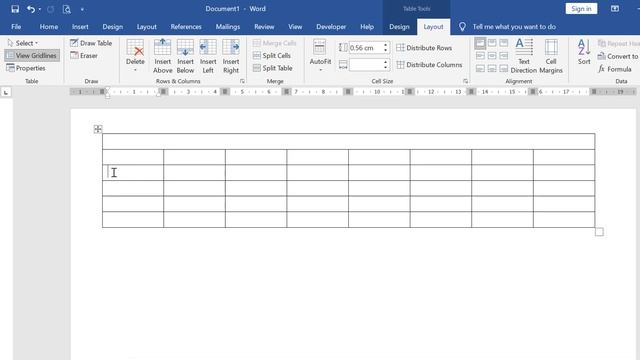Open the Table Tools Design tab
Image resolution: width=640 pixels, height=360 pixels.
399,27
